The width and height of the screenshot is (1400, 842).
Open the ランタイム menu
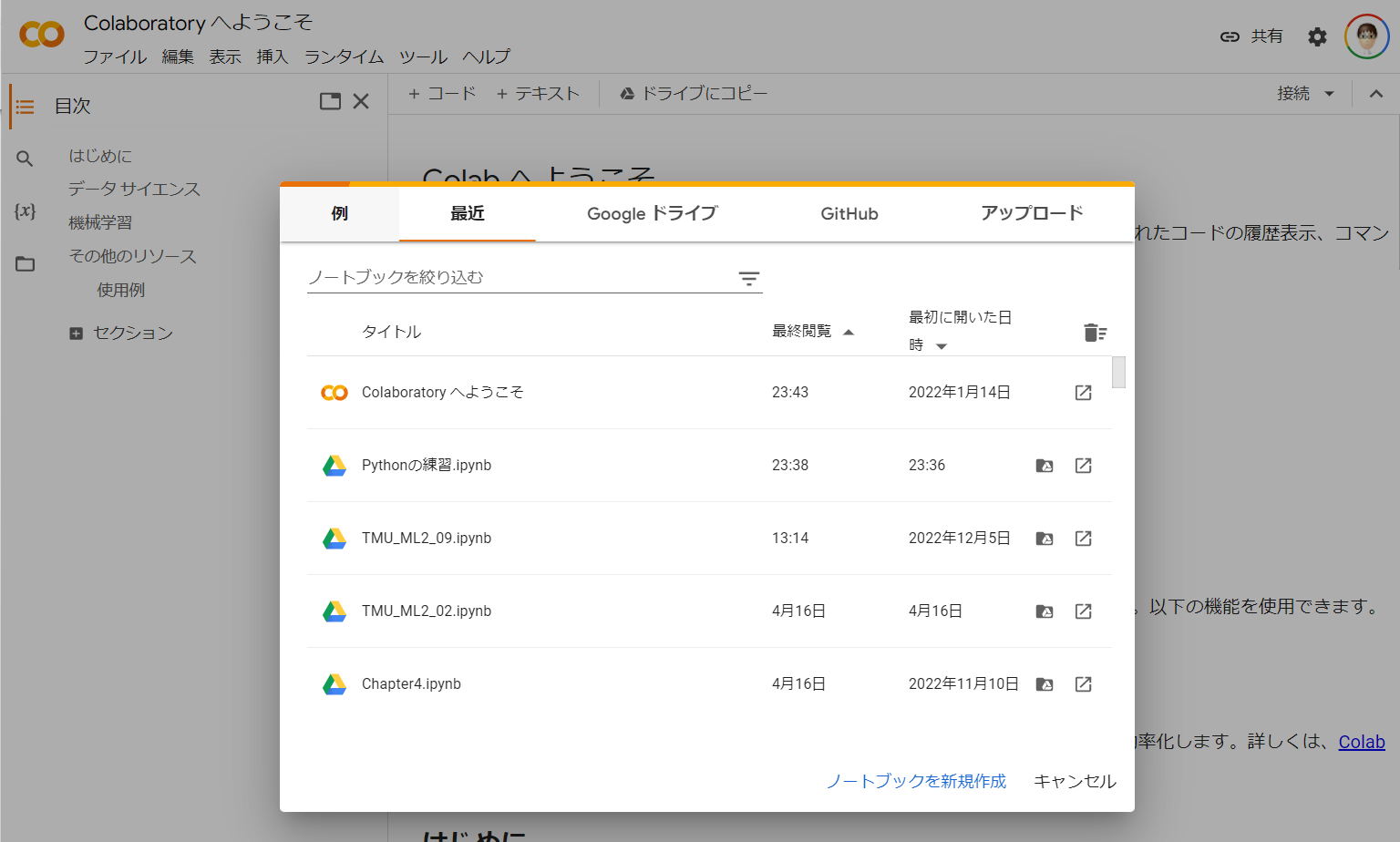tap(345, 56)
